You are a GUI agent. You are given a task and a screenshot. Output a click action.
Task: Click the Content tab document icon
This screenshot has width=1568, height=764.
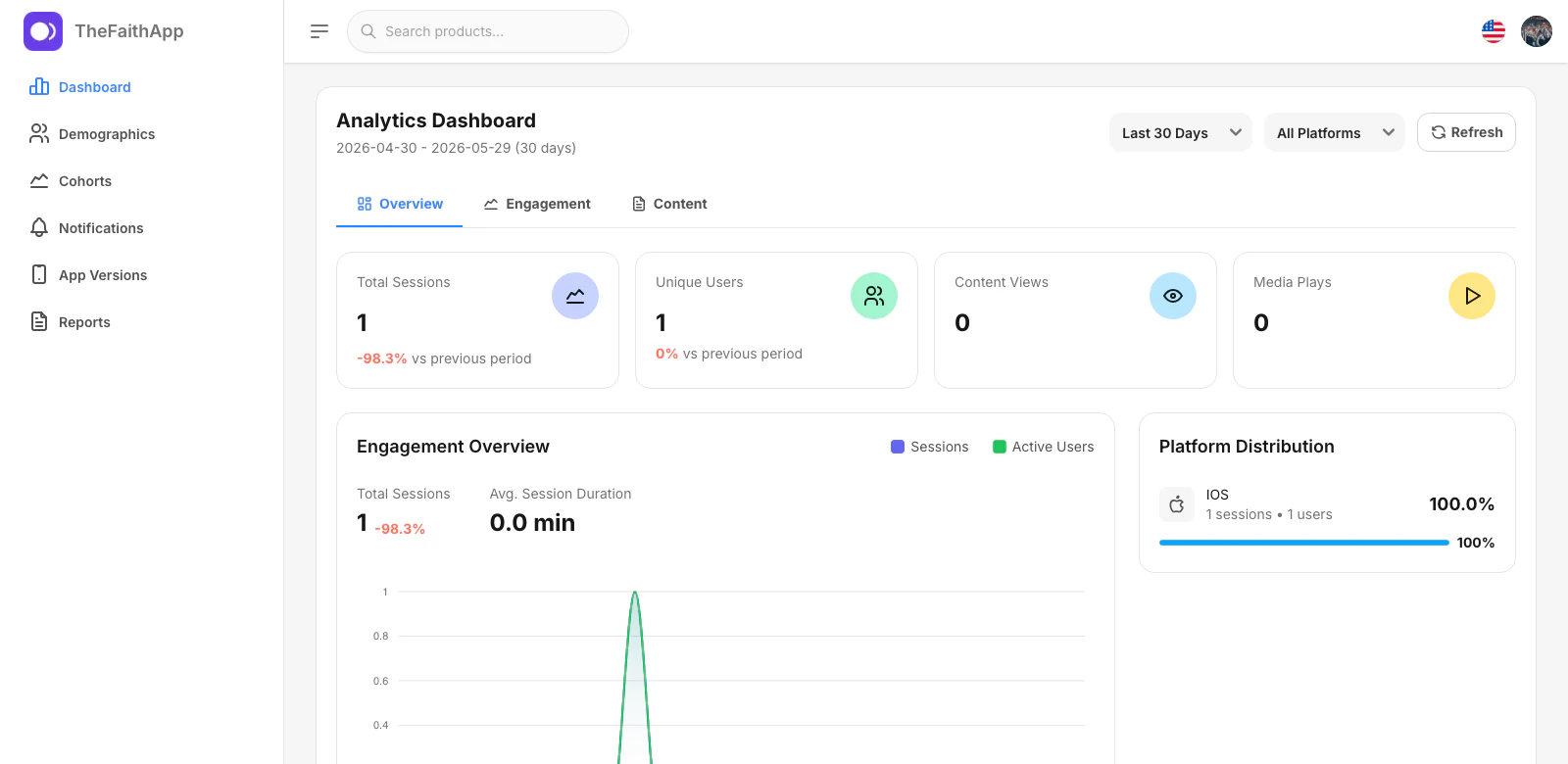pyautogui.click(x=639, y=204)
